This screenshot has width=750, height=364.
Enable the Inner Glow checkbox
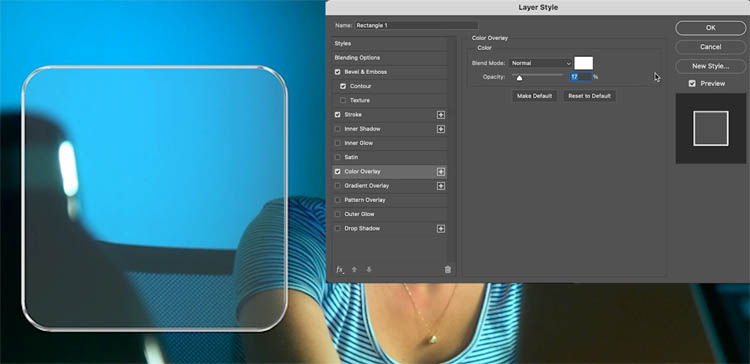pos(338,143)
